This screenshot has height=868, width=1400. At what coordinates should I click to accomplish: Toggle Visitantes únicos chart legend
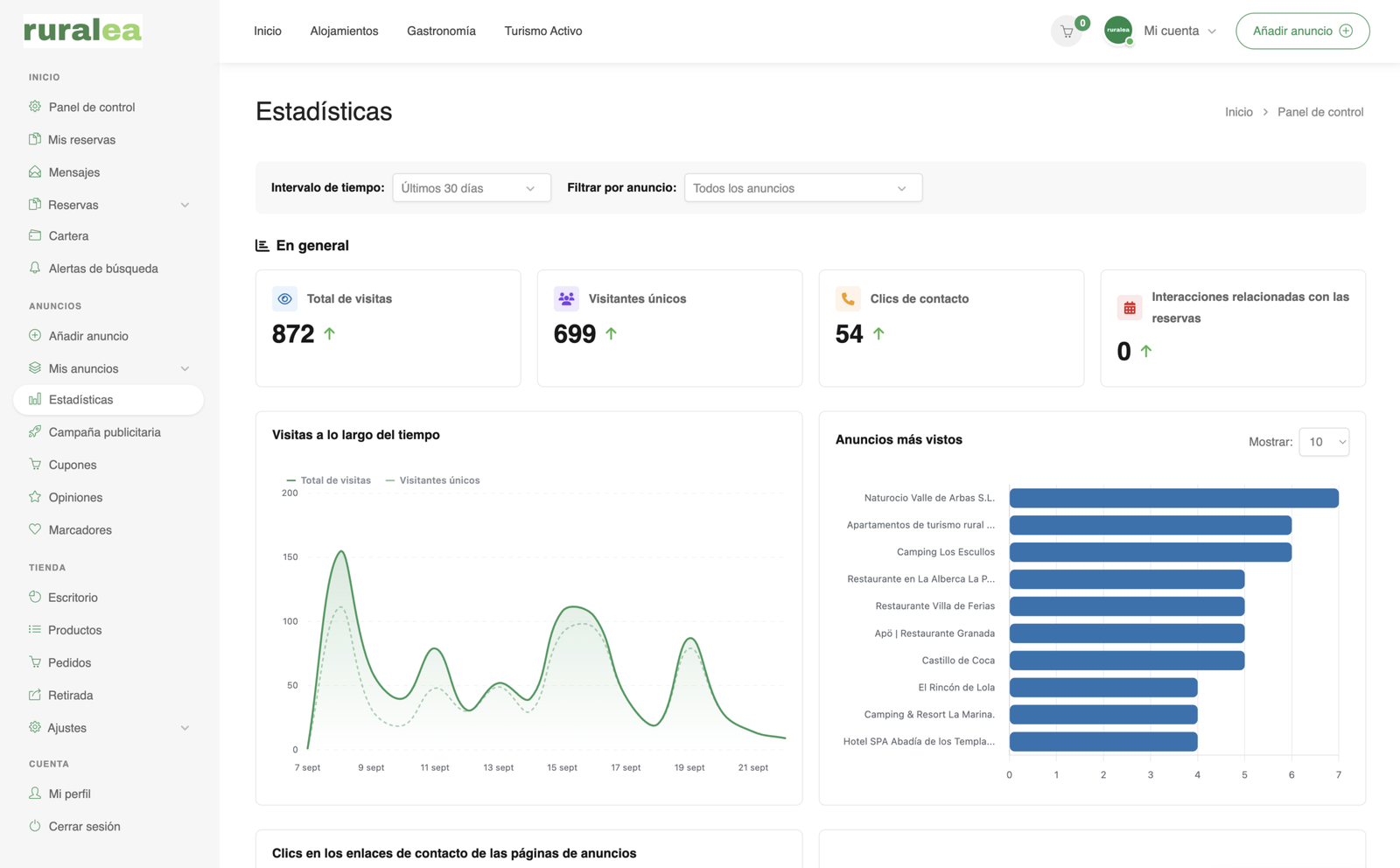pyautogui.click(x=433, y=480)
